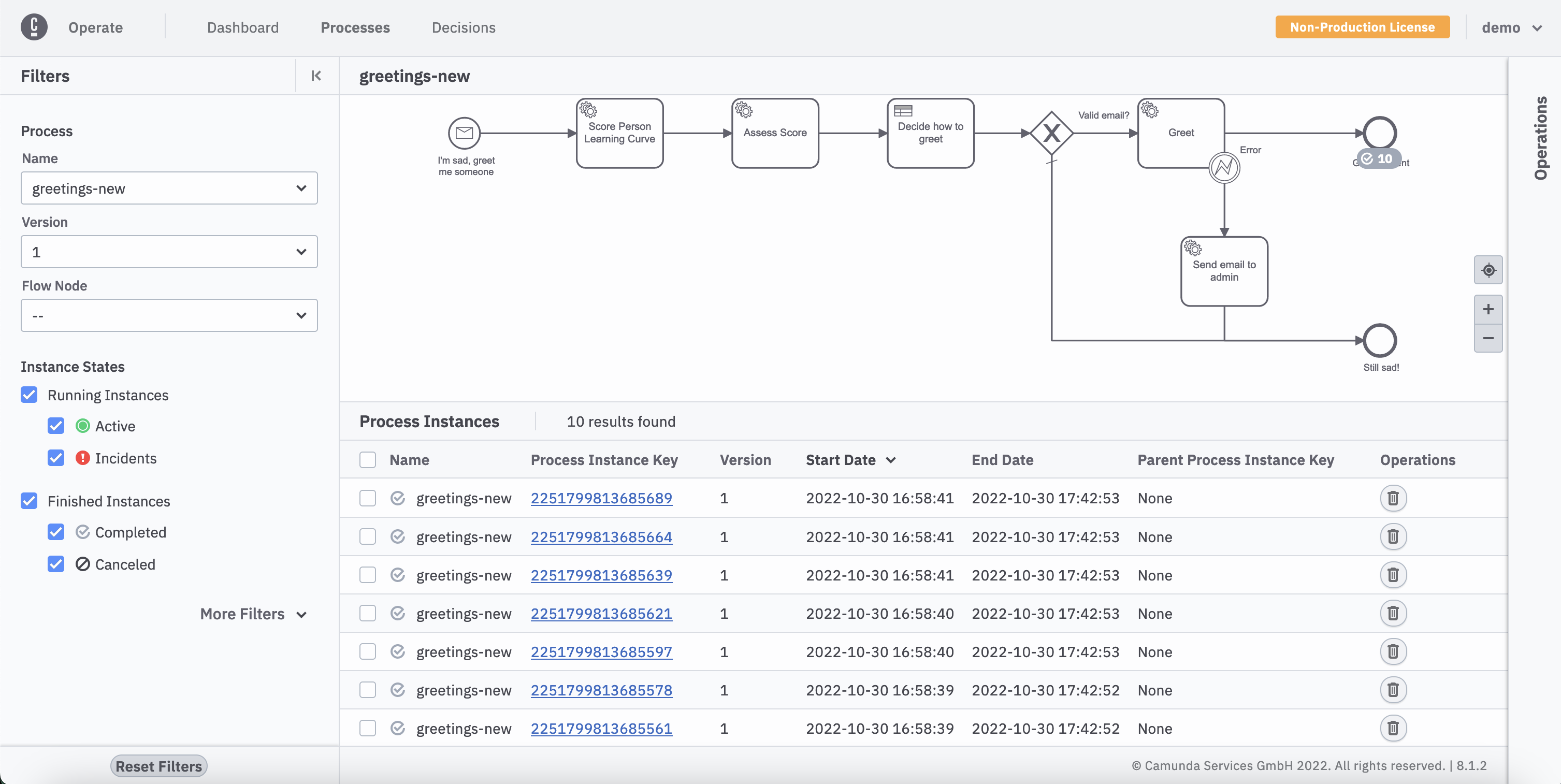Delete instance 2251799813685621
Image resolution: width=1561 pixels, height=784 pixels.
click(1393, 613)
